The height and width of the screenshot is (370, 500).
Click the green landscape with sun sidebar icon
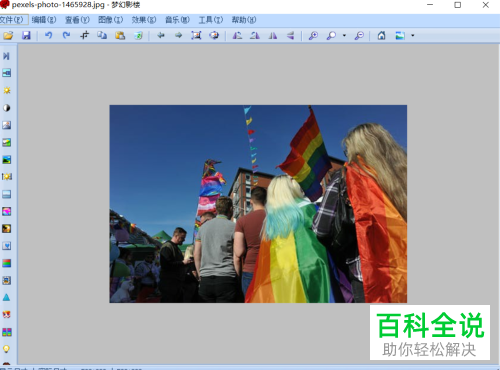coord(7,142)
